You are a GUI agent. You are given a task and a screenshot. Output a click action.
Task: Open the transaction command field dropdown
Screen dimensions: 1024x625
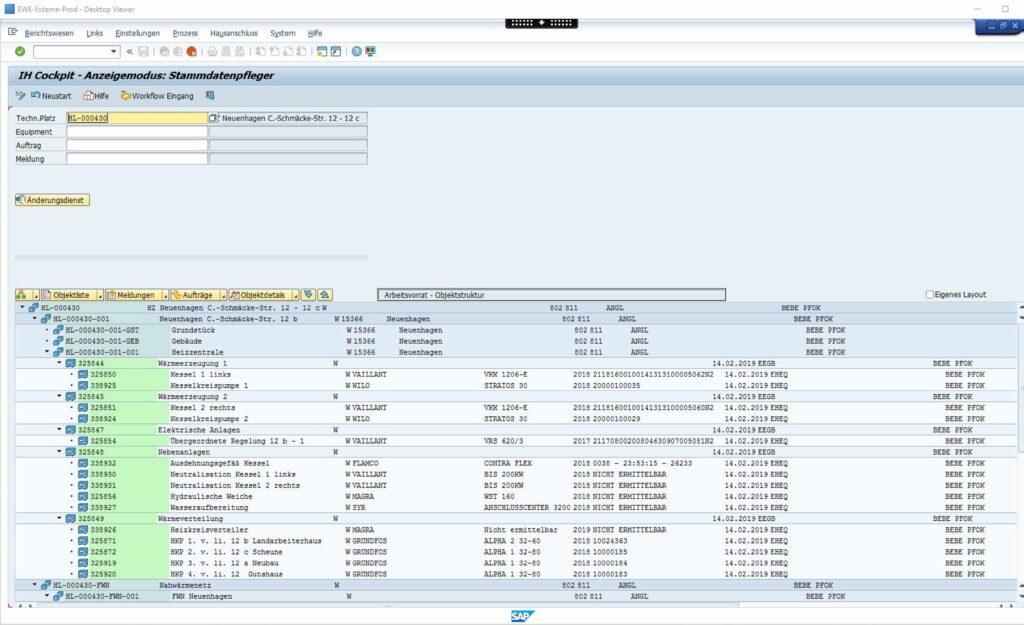click(x=114, y=51)
